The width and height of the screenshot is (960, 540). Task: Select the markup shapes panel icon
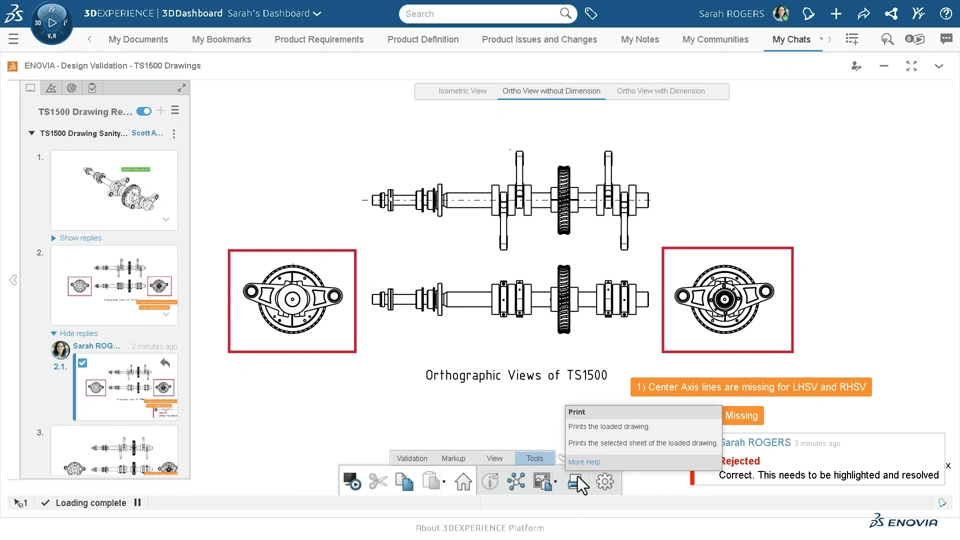pyautogui.click(x=51, y=88)
